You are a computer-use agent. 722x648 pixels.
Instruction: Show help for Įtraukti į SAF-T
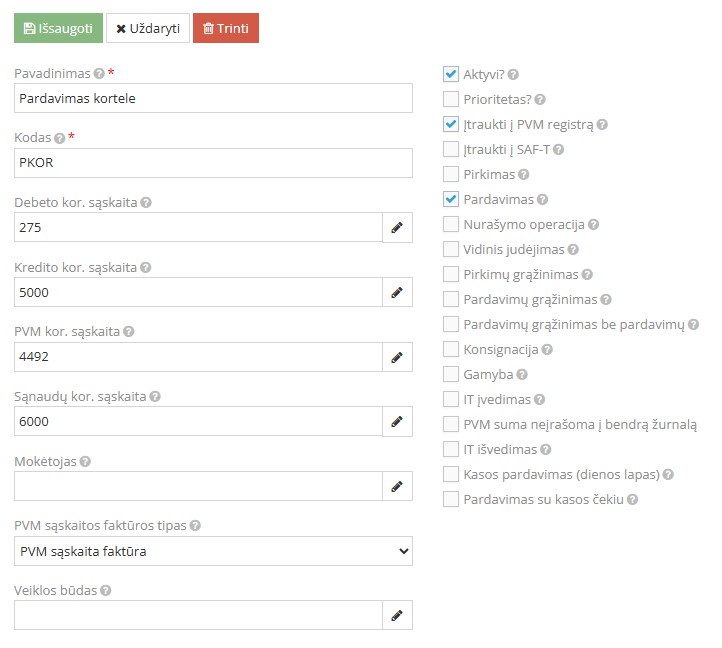click(559, 150)
